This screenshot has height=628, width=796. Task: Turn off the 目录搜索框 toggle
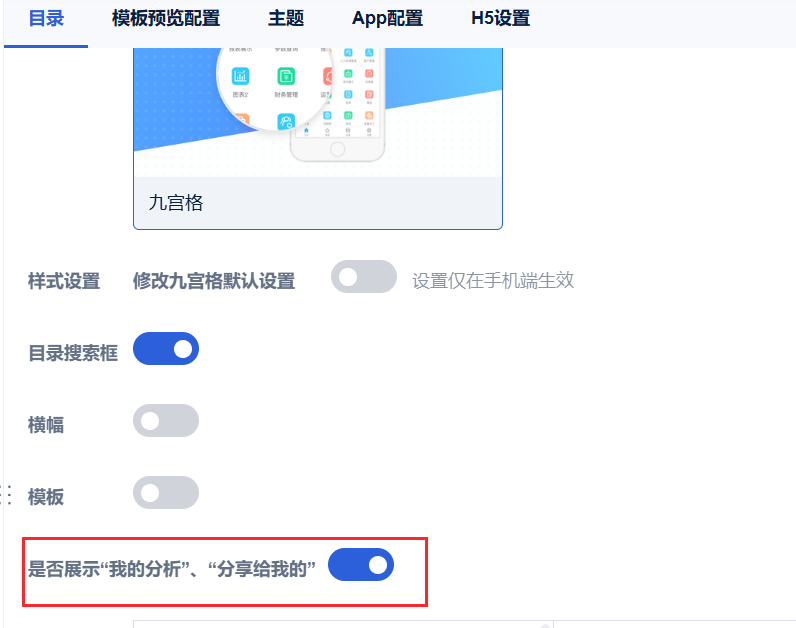(166, 349)
